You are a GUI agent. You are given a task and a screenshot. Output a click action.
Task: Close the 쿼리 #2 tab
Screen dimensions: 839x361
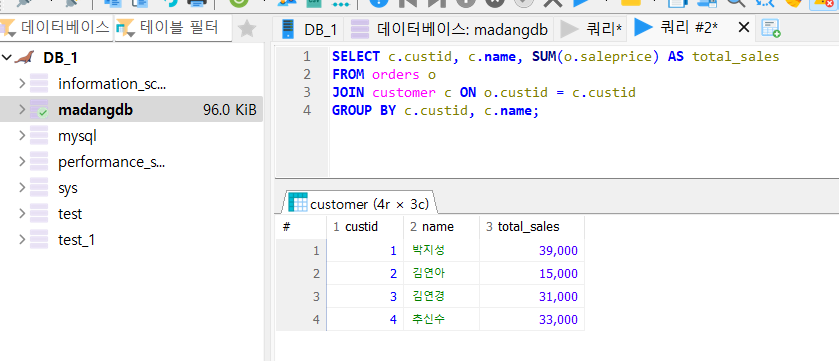743,27
